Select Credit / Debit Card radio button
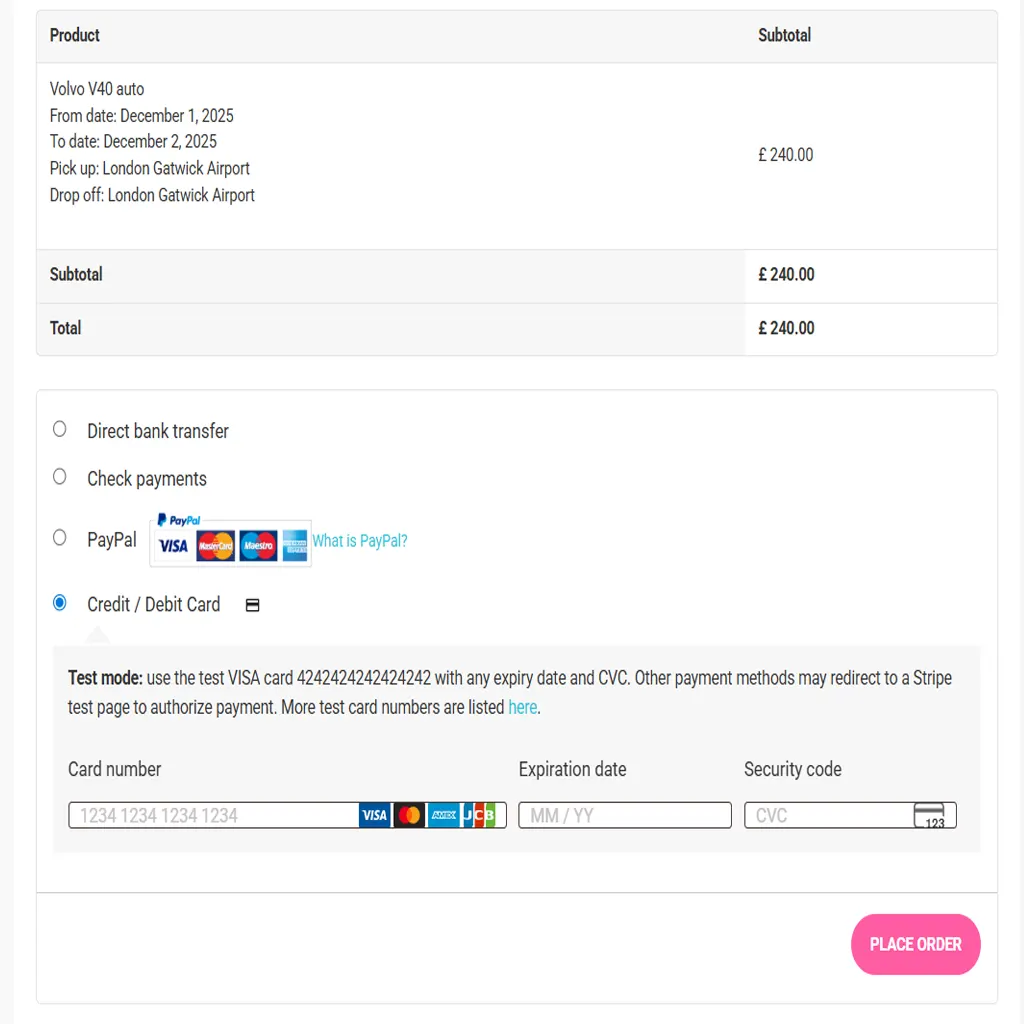This screenshot has width=1024, height=1024. pyautogui.click(x=60, y=603)
